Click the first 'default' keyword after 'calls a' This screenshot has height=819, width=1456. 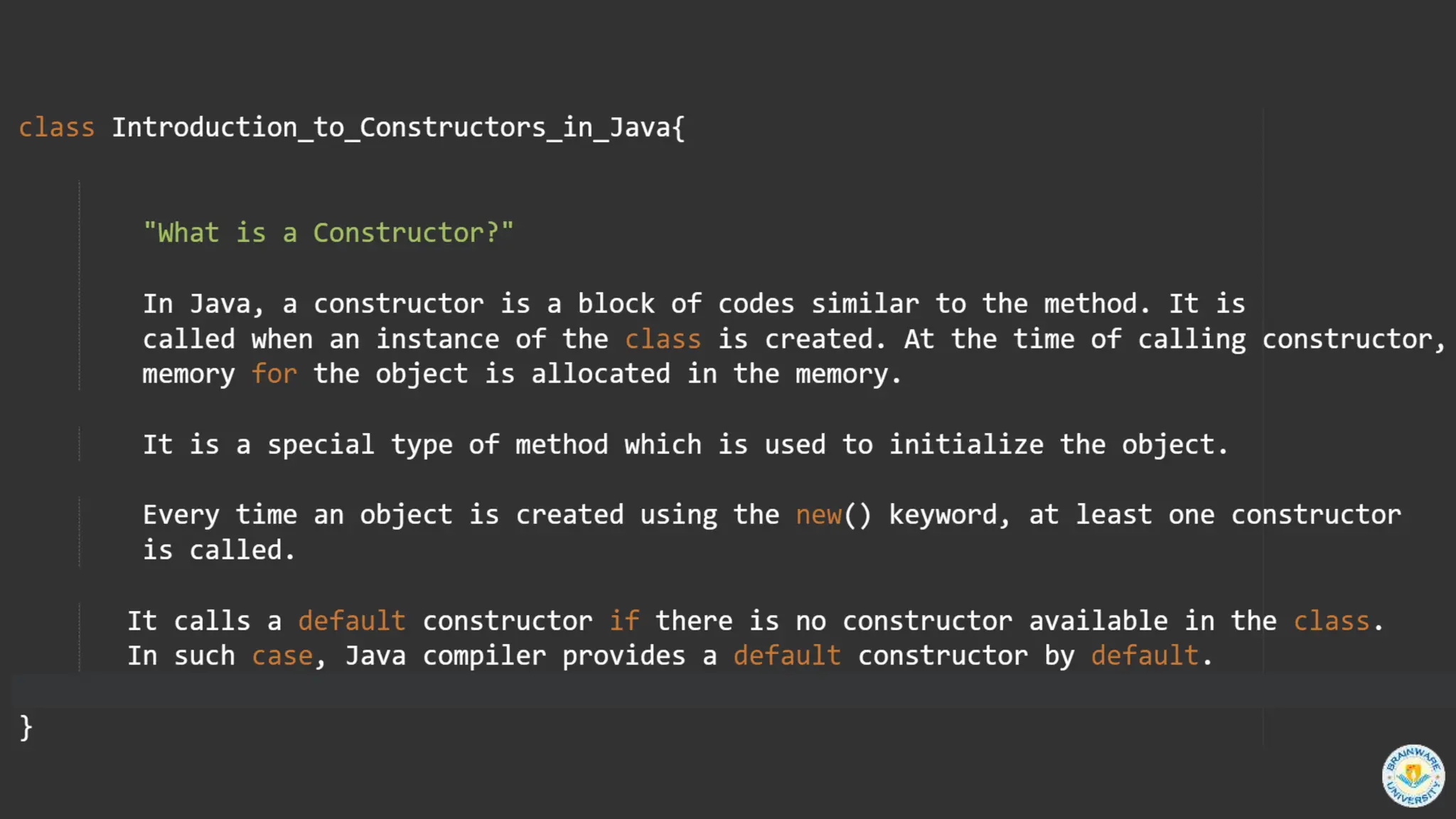coord(352,621)
